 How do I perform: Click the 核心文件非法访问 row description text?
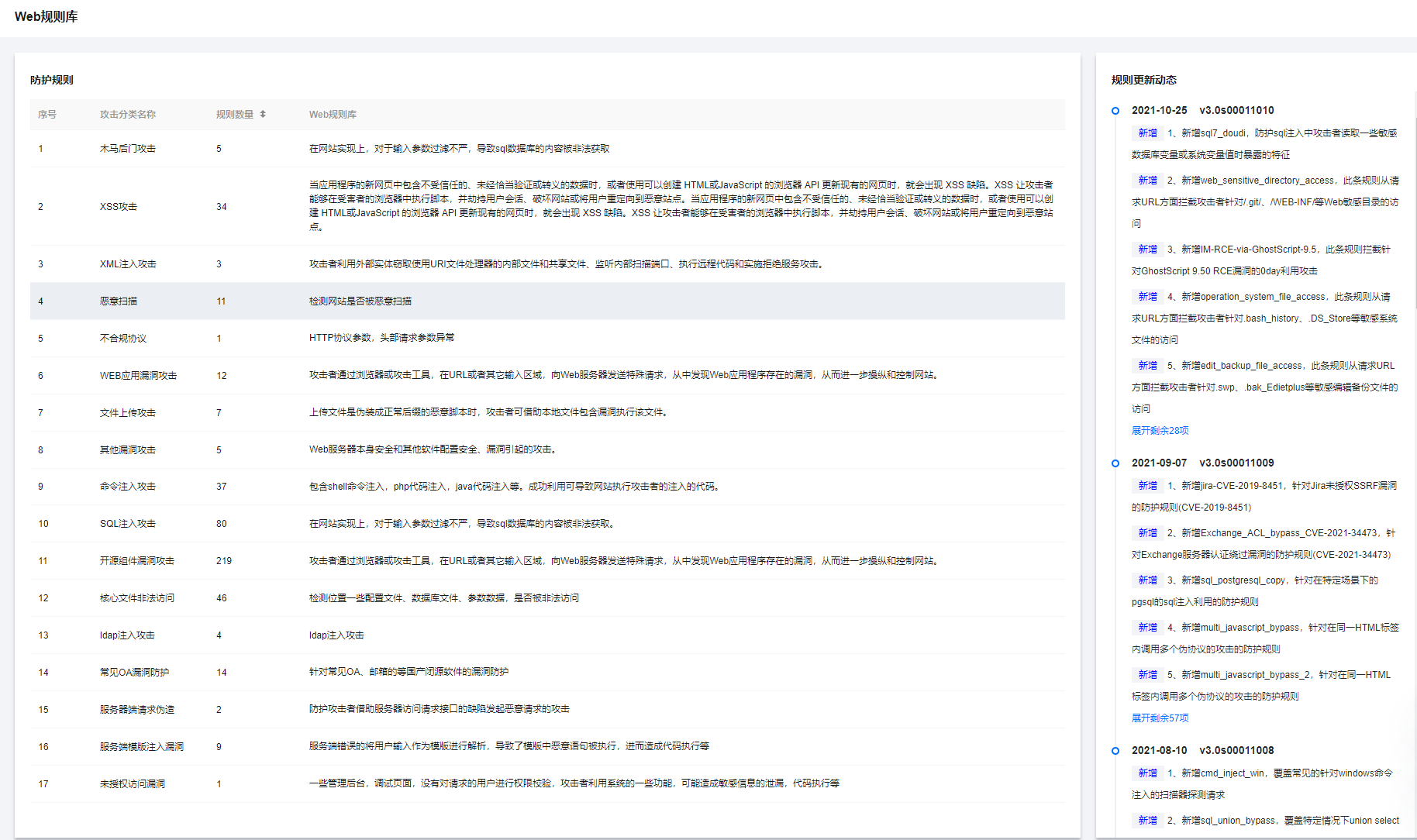click(444, 598)
